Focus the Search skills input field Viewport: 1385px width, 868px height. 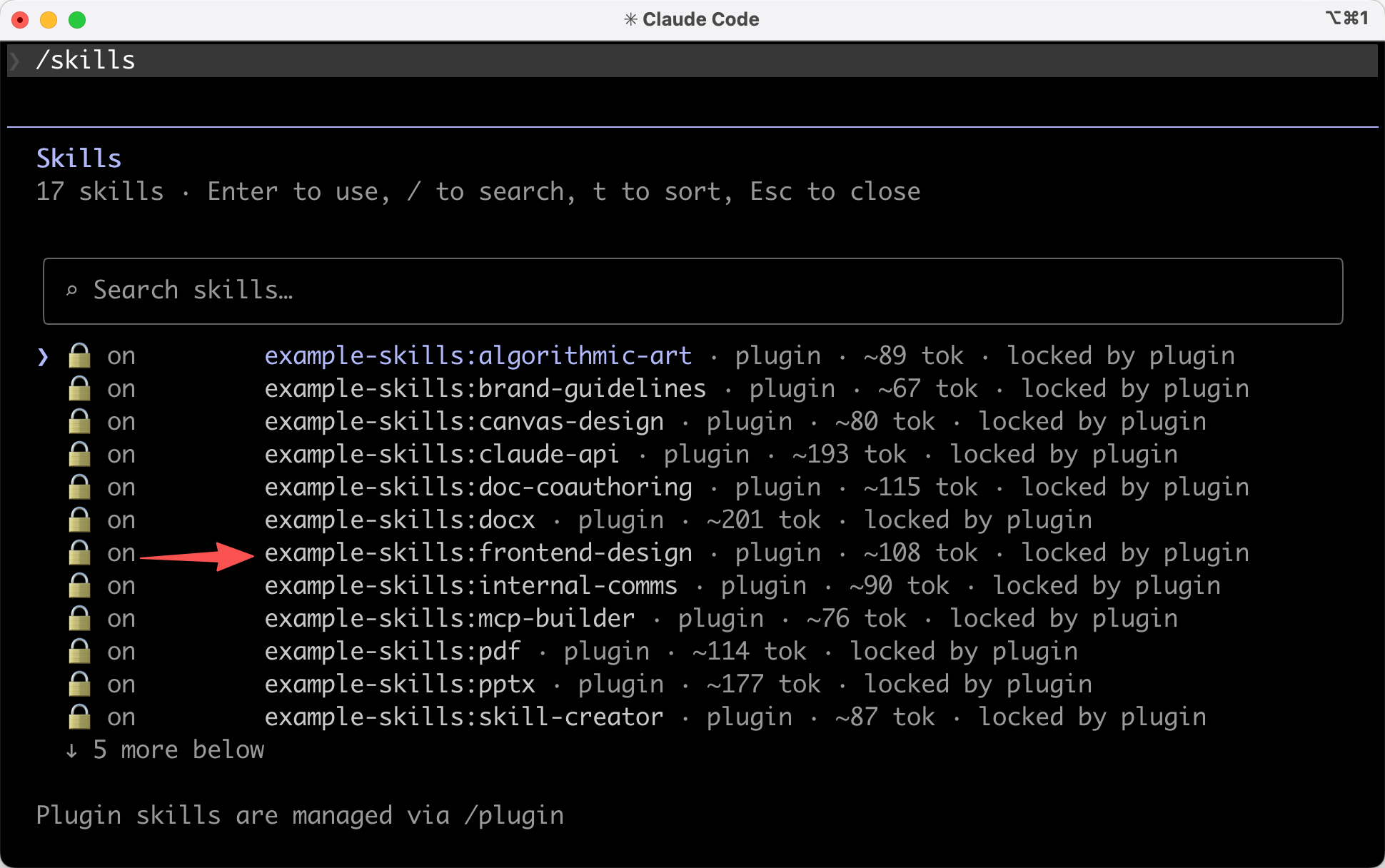pyautogui.click(x=692, y=291)
